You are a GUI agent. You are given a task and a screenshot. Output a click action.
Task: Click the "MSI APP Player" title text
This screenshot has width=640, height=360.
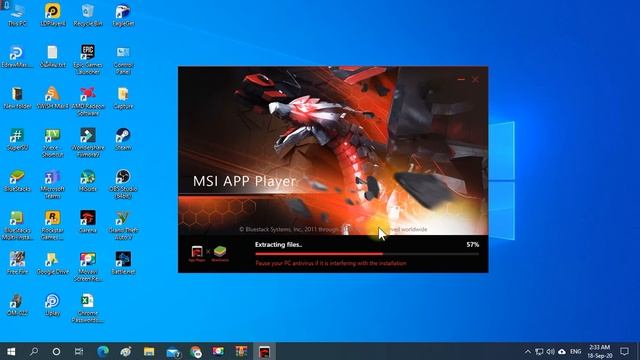tap(244, 181)
